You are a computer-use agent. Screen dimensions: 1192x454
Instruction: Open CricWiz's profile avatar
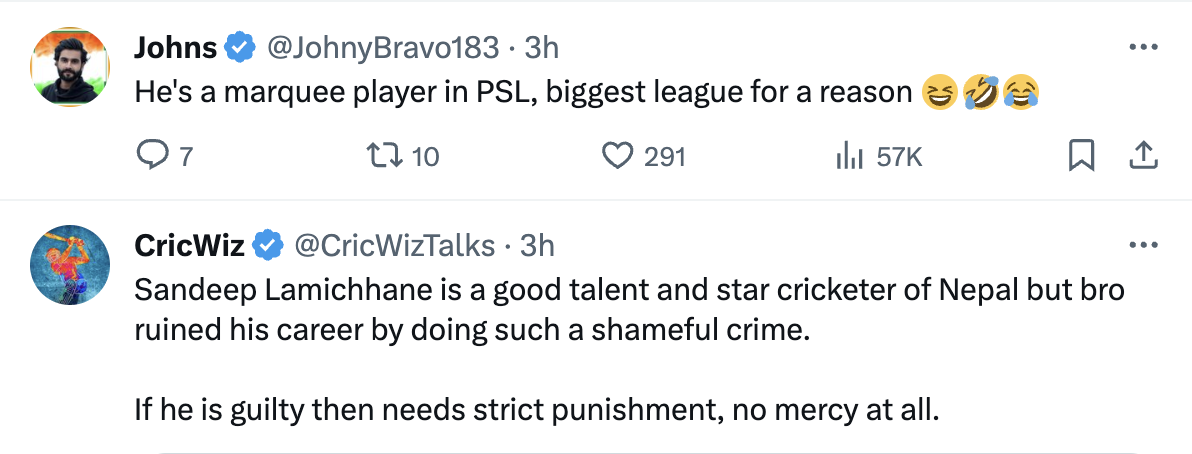pyautogui.click(x=70, y=265)
